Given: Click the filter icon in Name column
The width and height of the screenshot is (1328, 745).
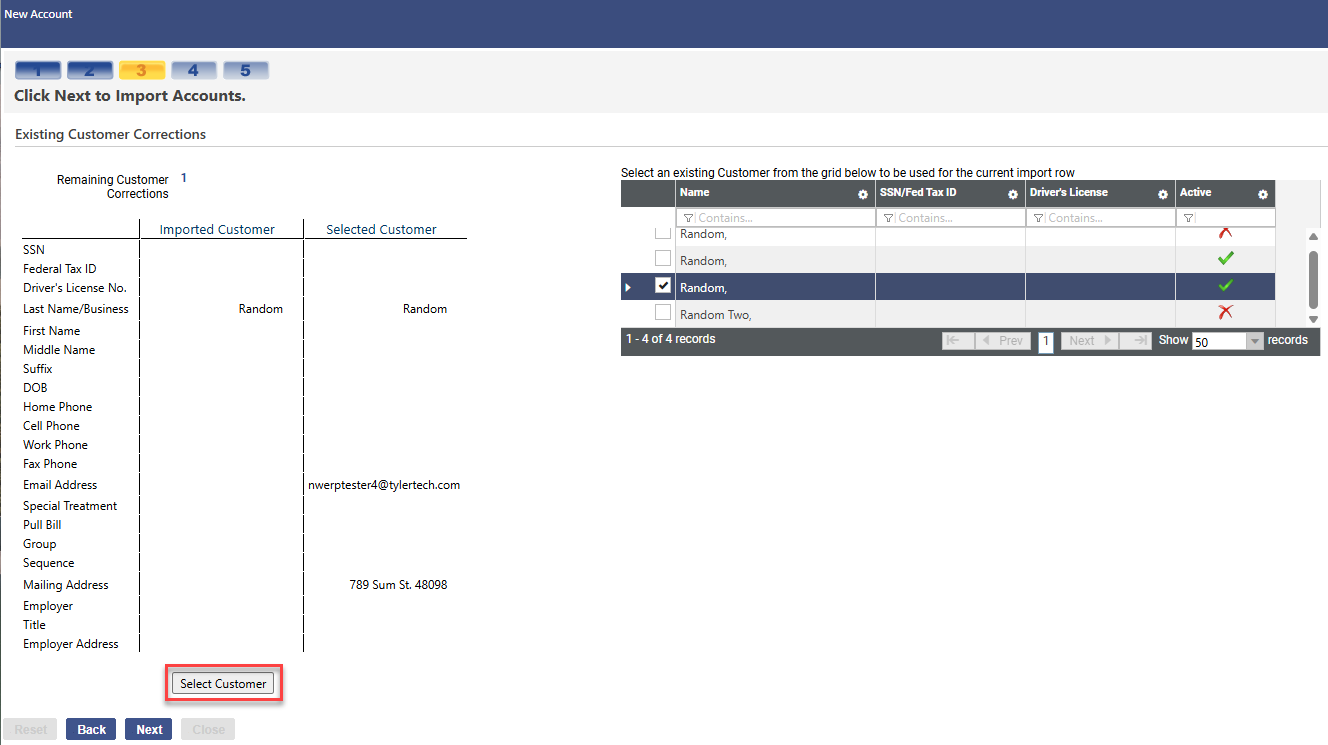Looking at the screenshot, I should [688, 218].
